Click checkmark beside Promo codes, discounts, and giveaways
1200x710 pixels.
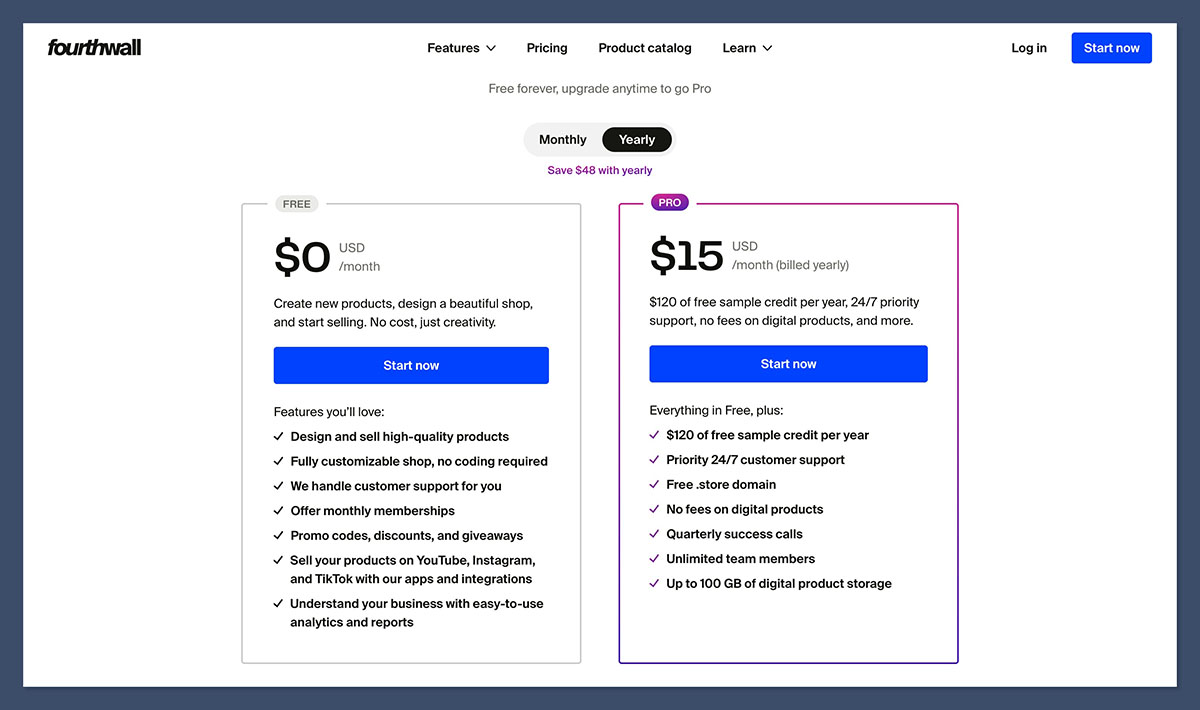pos(279,535)
